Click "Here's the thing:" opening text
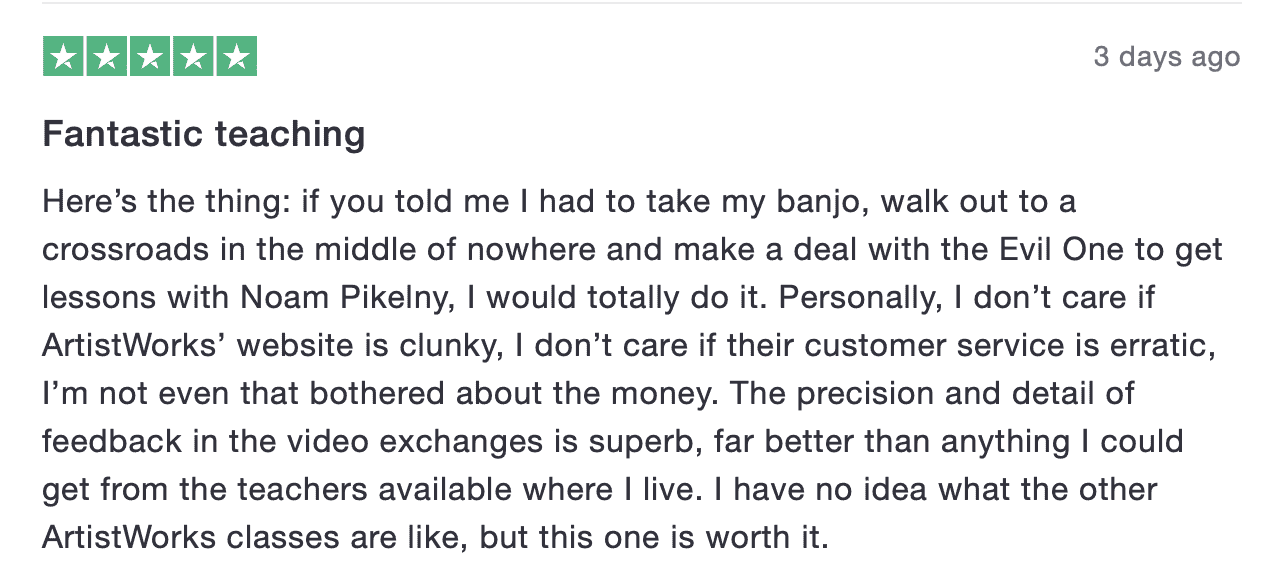The image size is (1274, 582). tap(166, 202)
